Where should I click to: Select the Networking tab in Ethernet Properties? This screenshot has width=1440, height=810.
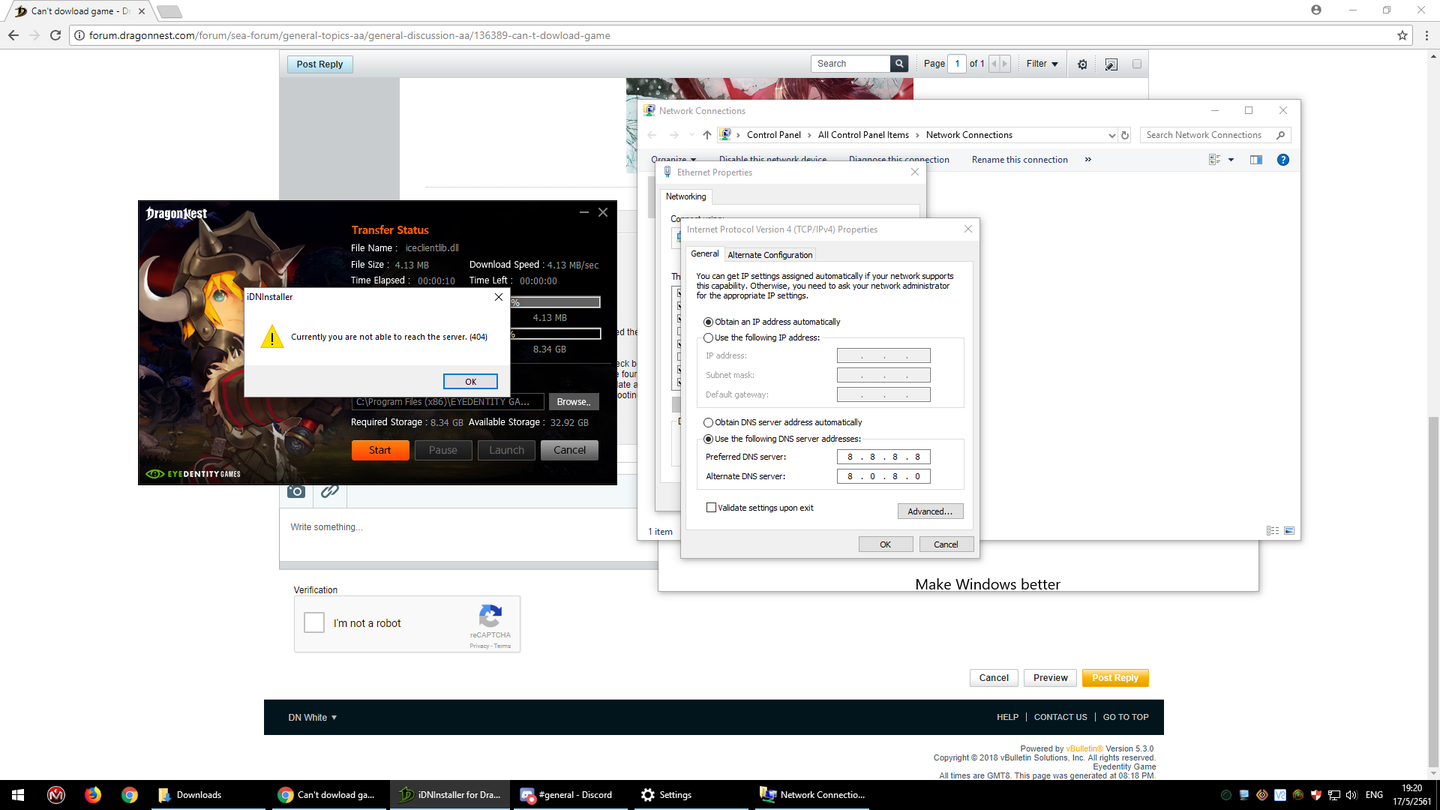click(686, 197)
